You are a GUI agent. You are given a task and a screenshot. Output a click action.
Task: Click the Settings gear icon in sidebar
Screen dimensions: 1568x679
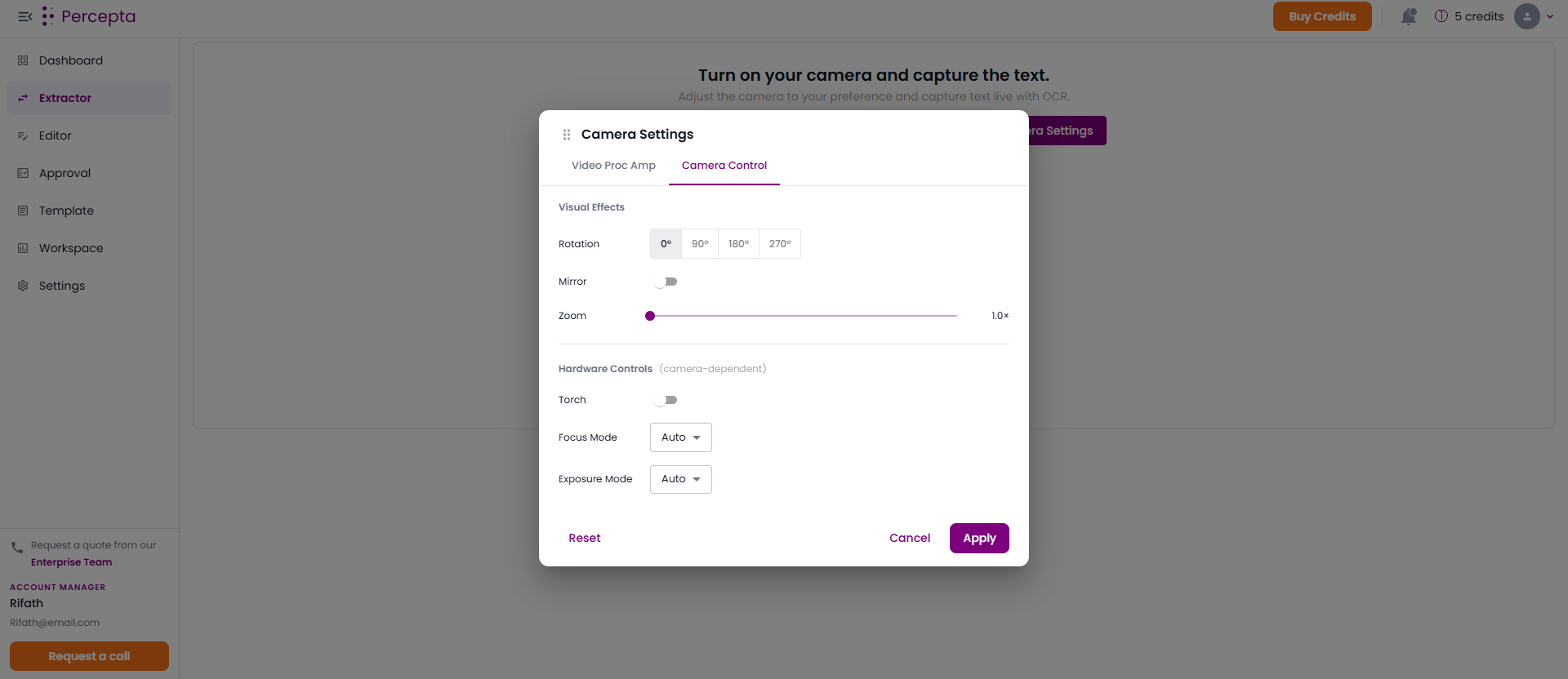pos(23,286)
